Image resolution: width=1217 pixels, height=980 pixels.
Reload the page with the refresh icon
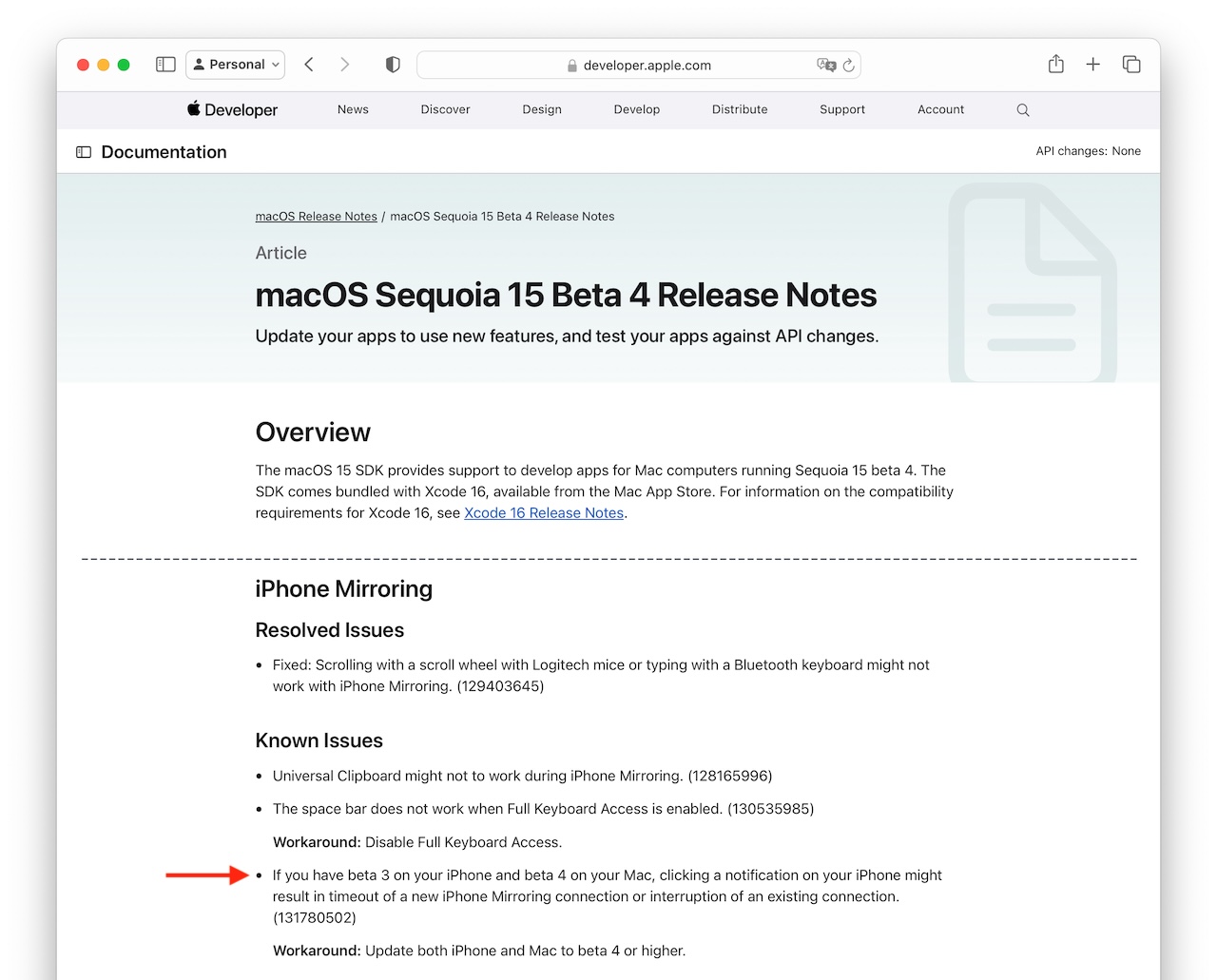point(849,65)
